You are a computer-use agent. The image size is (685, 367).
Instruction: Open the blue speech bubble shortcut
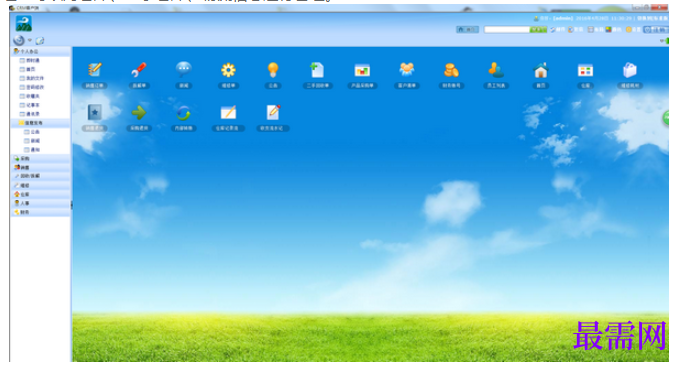coord(183,69)
